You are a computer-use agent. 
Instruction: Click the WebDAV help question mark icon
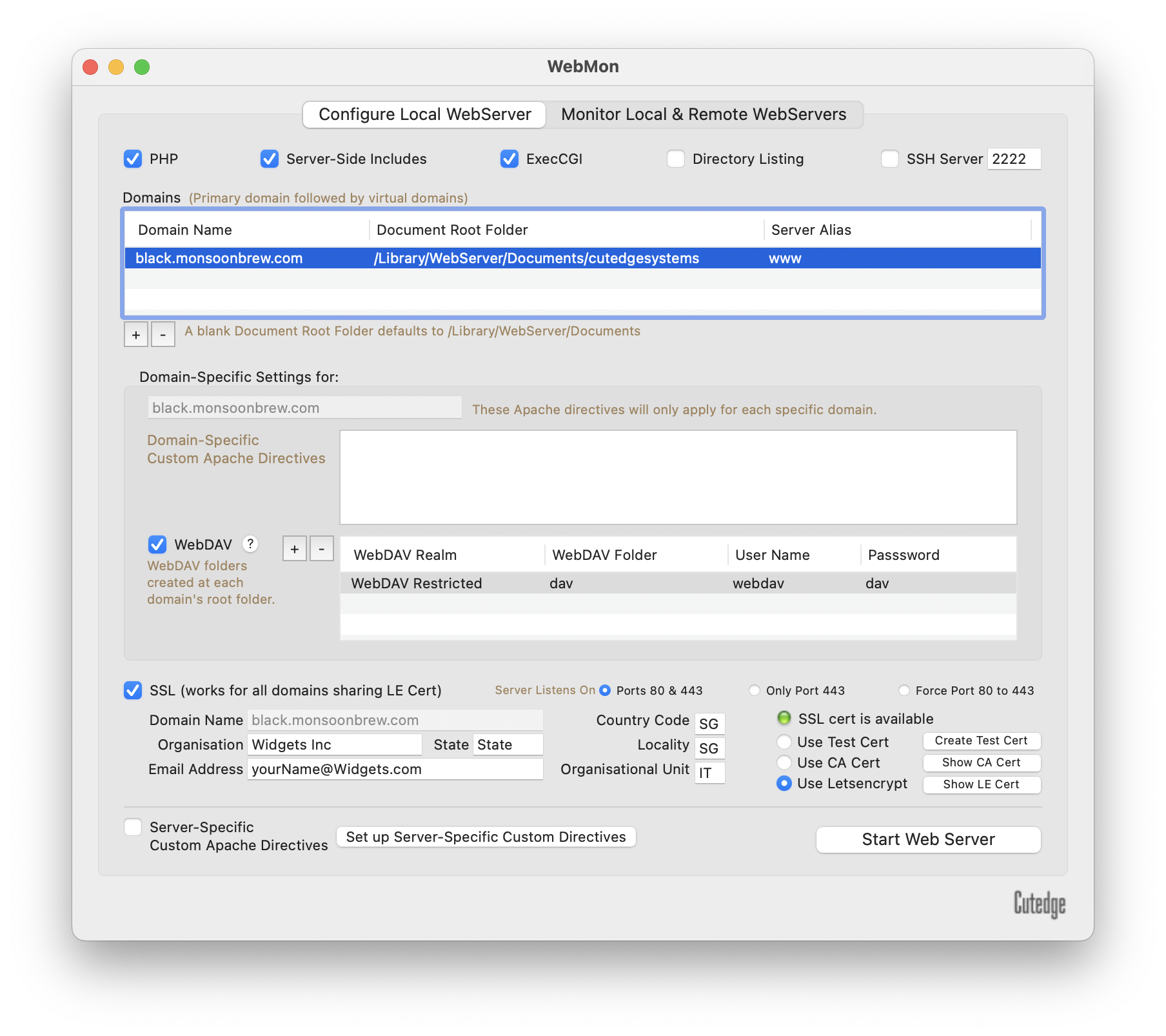(250, 544)
